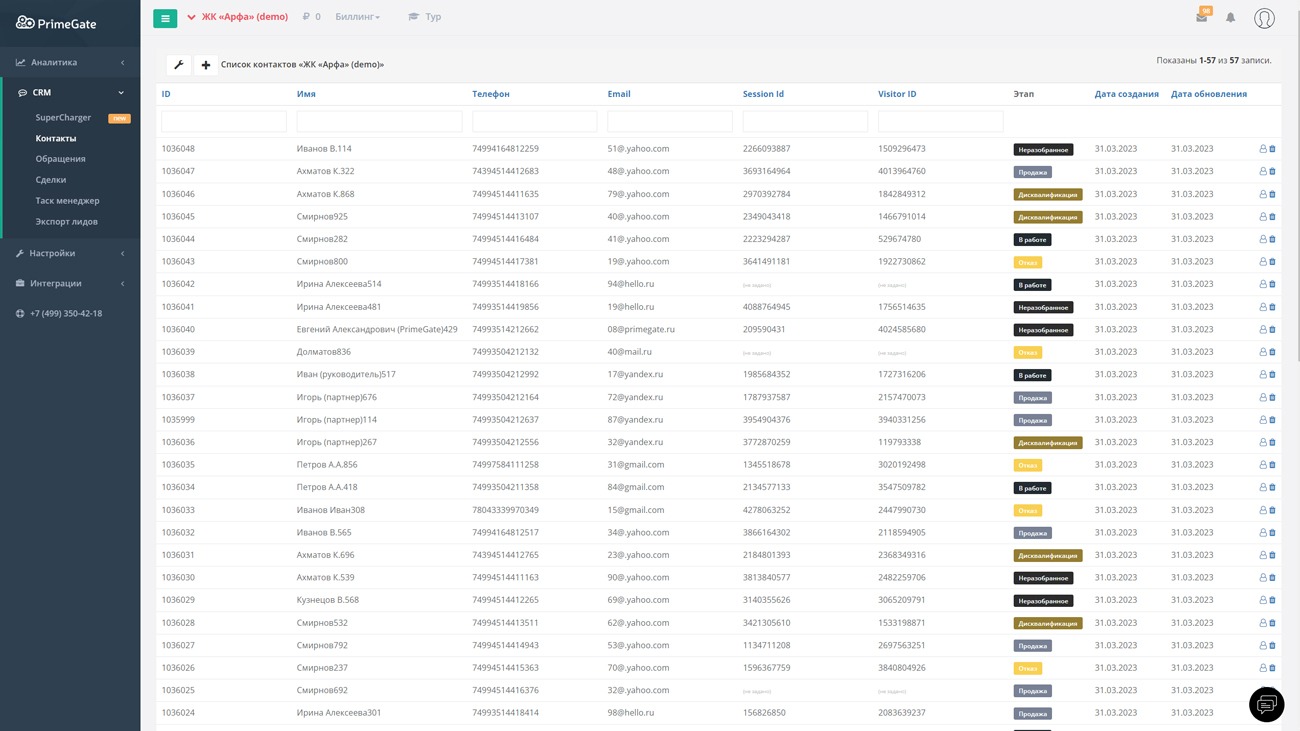Open the user profile avatar
The width and height of the screenshot is (1300, 731).
coord(1264,18)
